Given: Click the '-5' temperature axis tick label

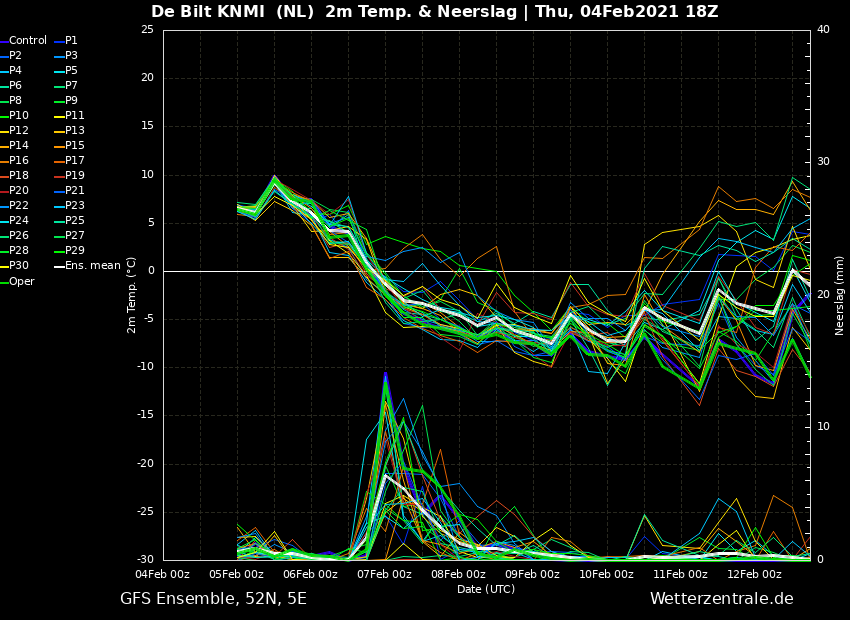Looking at the screenshot, I should pyautogui.click(x=149, y=319).
